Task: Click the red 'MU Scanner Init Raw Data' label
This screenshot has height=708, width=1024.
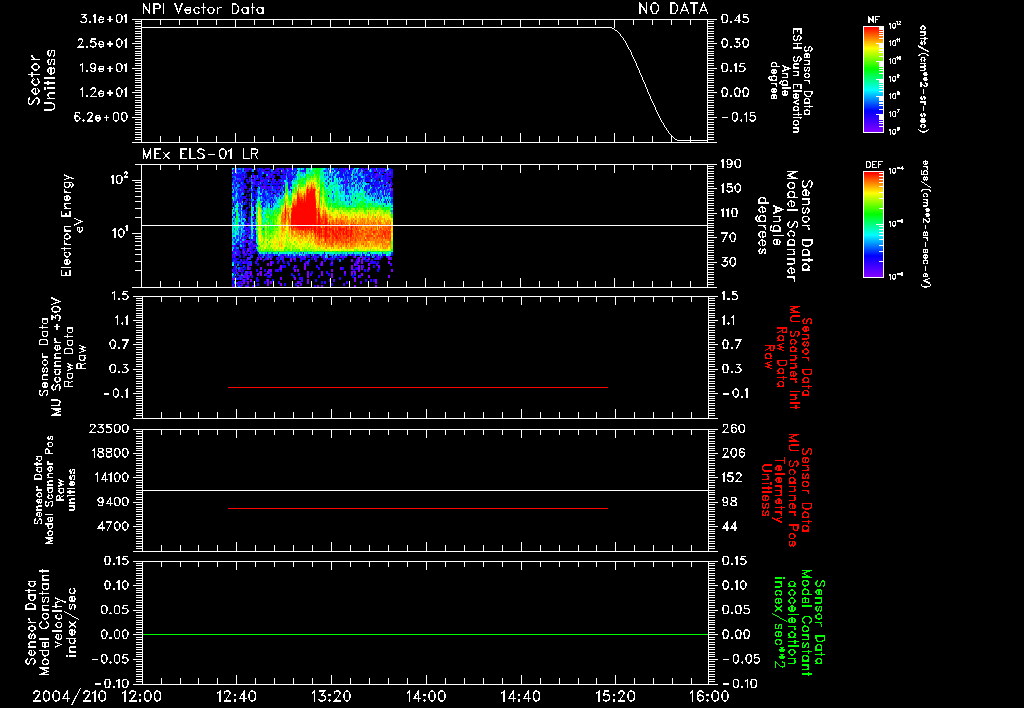Action: pos(788,358)
